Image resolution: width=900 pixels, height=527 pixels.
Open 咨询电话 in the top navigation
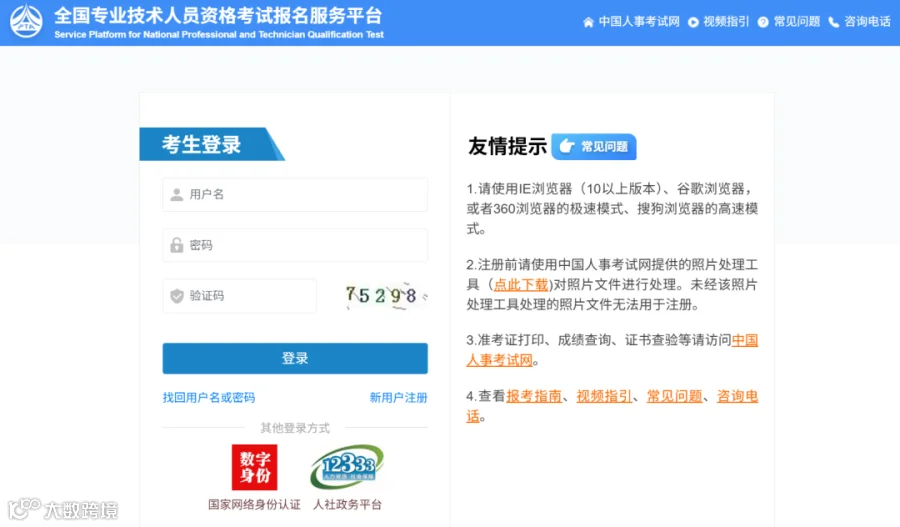(867, 22)
